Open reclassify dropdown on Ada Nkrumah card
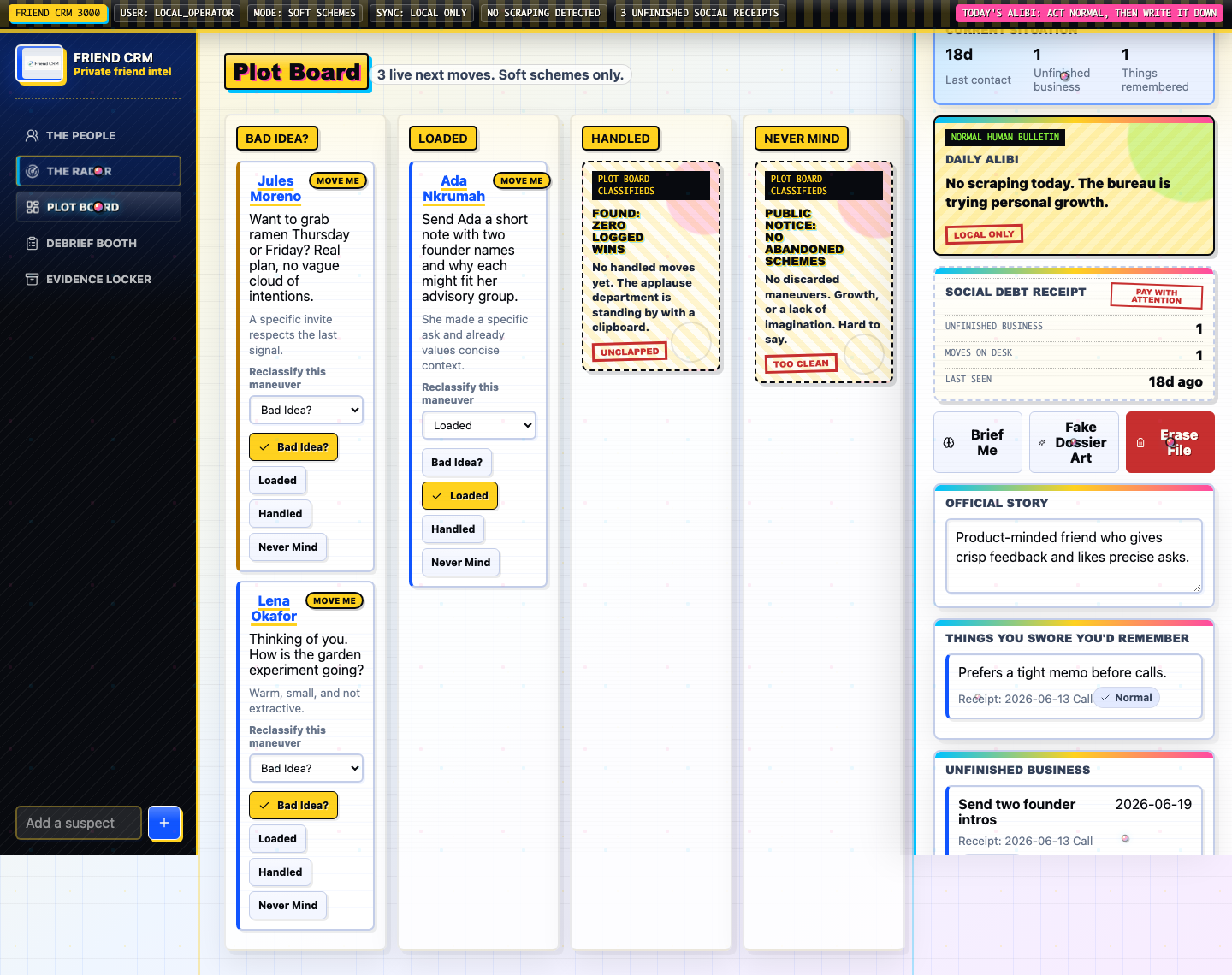 (x=479, y=425)
